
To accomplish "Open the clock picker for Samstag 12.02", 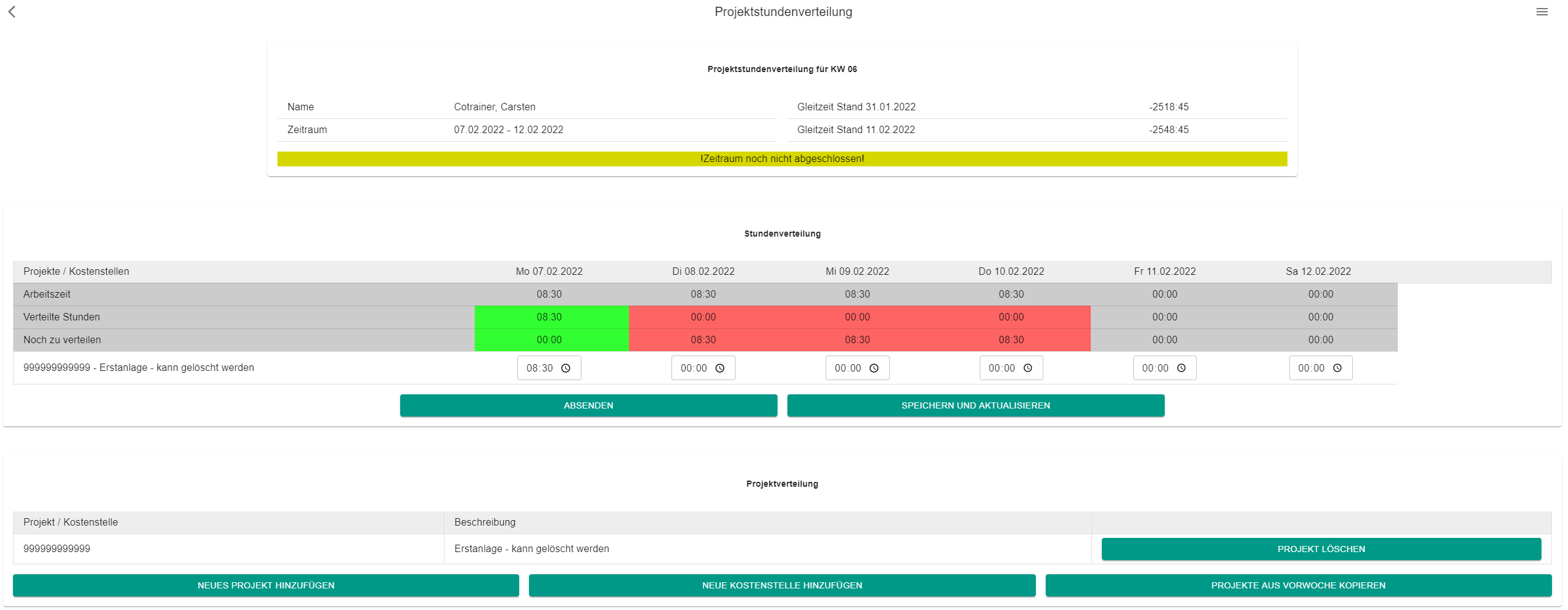I will [x=1337, y=368].
